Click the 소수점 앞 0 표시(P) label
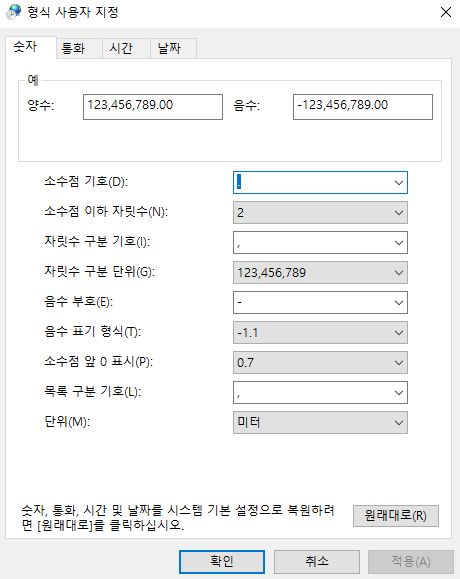The height and width of the screenshot is (579, 460). coord(99,362)
